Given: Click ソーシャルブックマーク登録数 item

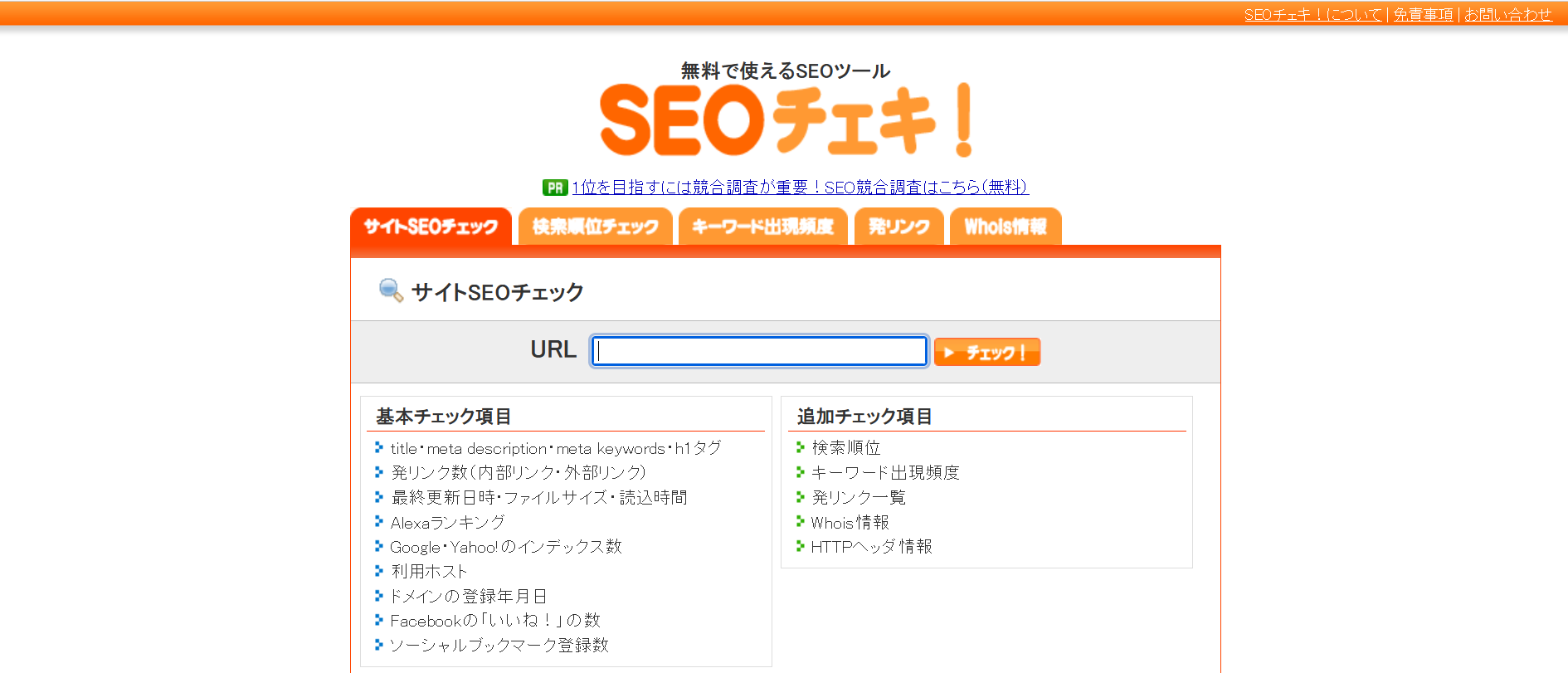Looking at the screenshot, I should pyautogui.click(x=499, y=645).
